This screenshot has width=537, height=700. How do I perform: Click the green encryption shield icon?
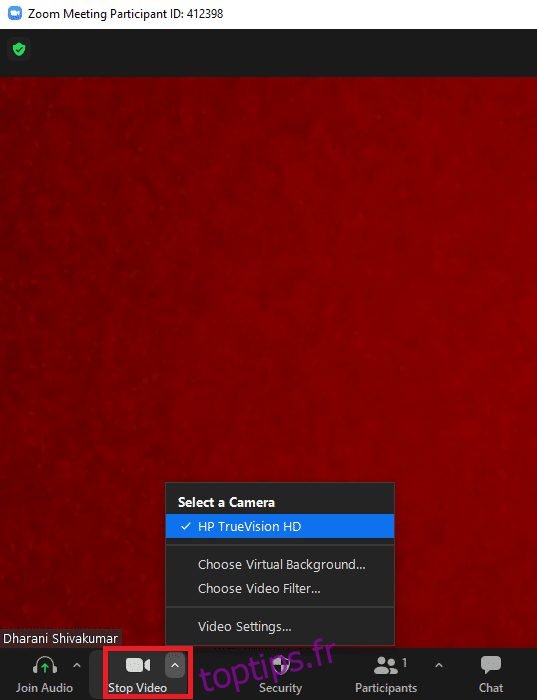(x=19, y=49)
